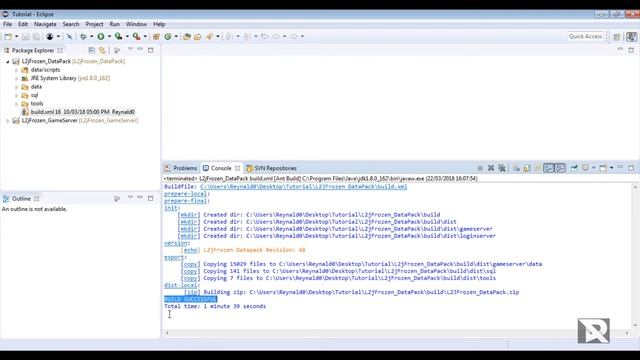This screenshot has width=640, height=360.
Task: Open Package Explorer View Menu triangle
Action: [130, 49]
